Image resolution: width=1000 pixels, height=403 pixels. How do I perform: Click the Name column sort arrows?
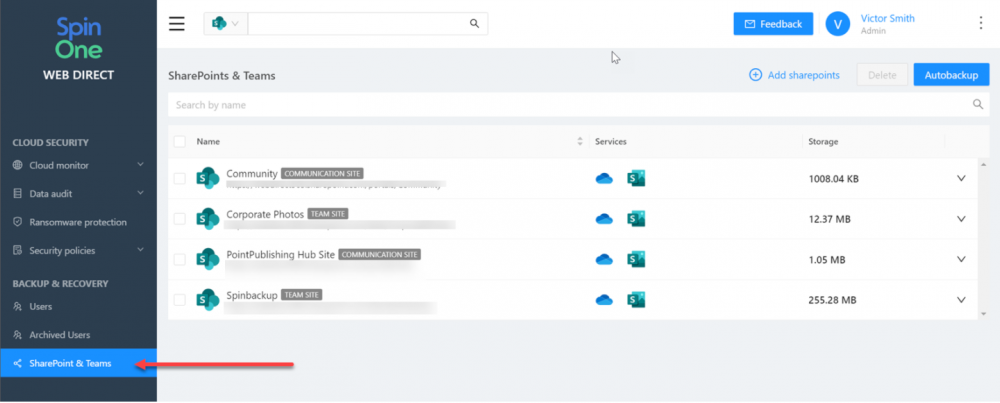580,142
